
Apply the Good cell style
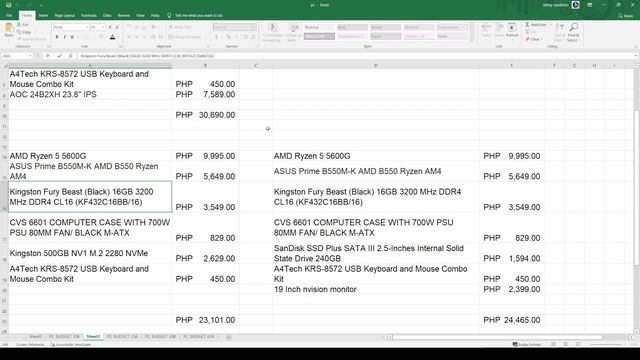pyautogui.click(x=385, y=27)
